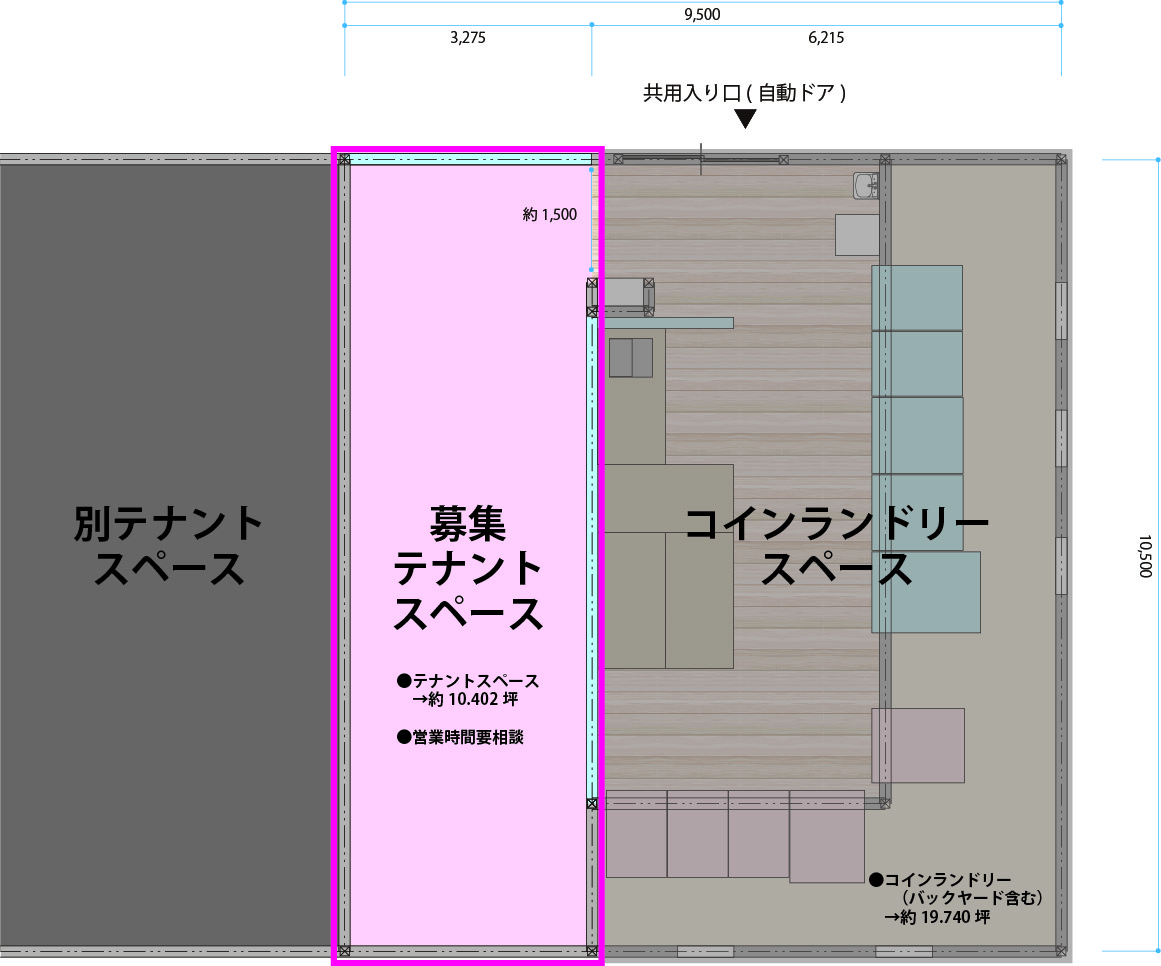Click the 募集テナントスペース heading
The height and width of the screenshot is (966, 1161).
click(468, 568)
